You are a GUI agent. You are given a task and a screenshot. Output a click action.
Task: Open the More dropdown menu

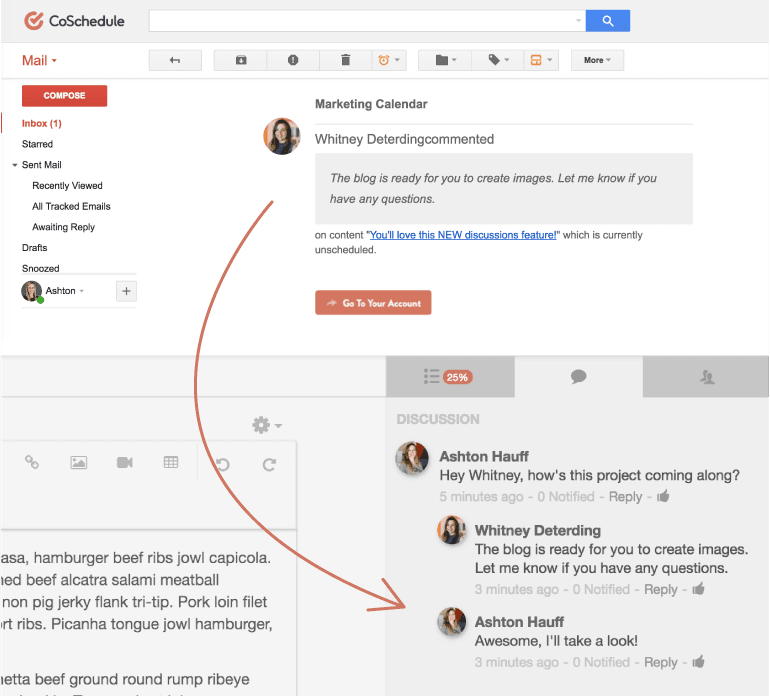pos(597,60)
